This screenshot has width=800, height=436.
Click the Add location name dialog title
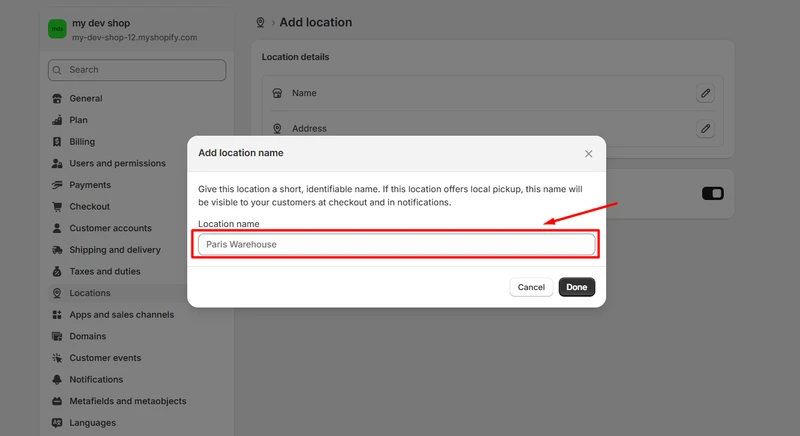pyautogui.click(x=241, y=153)
